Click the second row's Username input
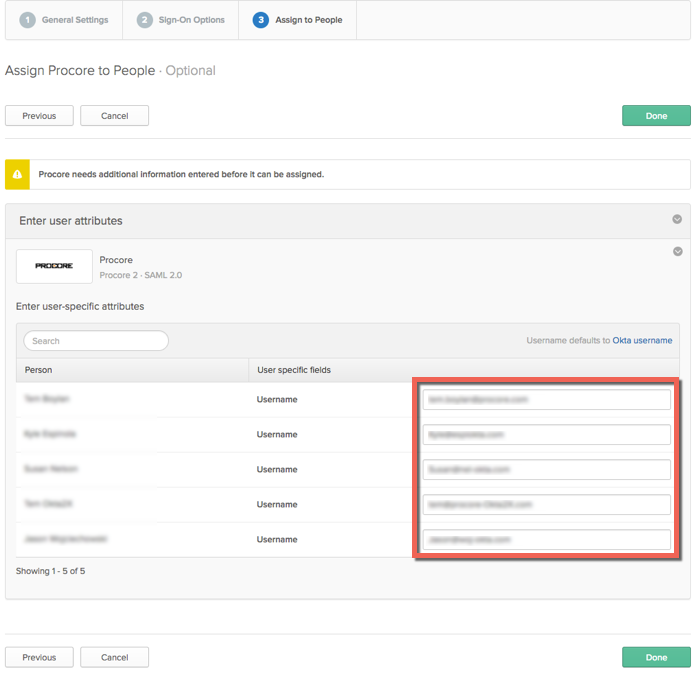This screenshot has height=673, width=700. tap(546, 434)
